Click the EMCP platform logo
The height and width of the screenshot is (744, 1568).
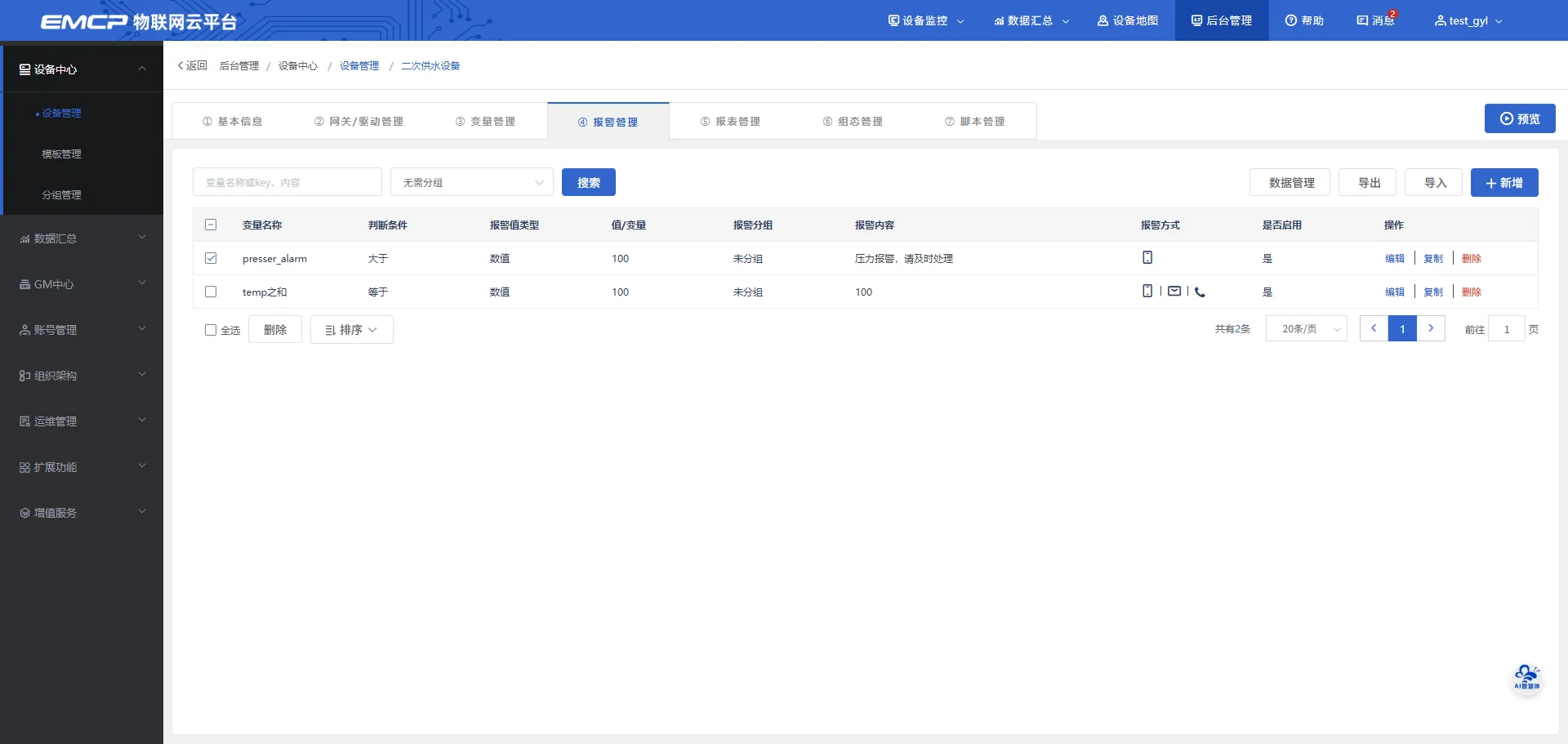click(x=139, y=21)
